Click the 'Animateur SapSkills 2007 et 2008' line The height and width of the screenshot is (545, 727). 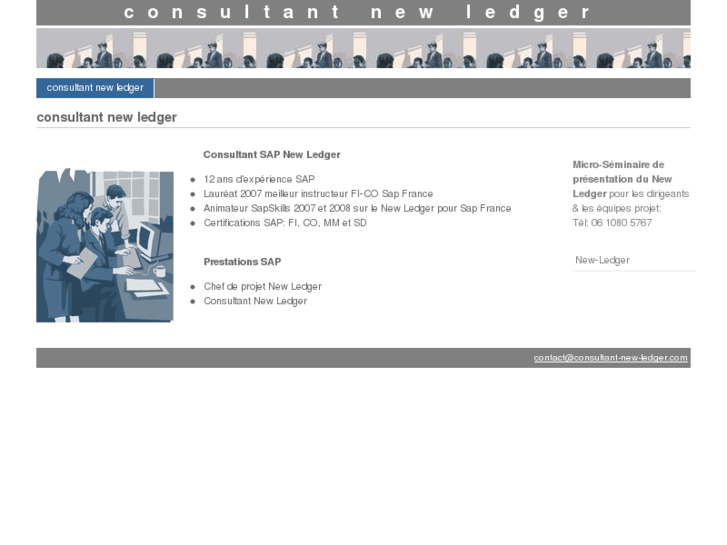[x=357, y=208]
